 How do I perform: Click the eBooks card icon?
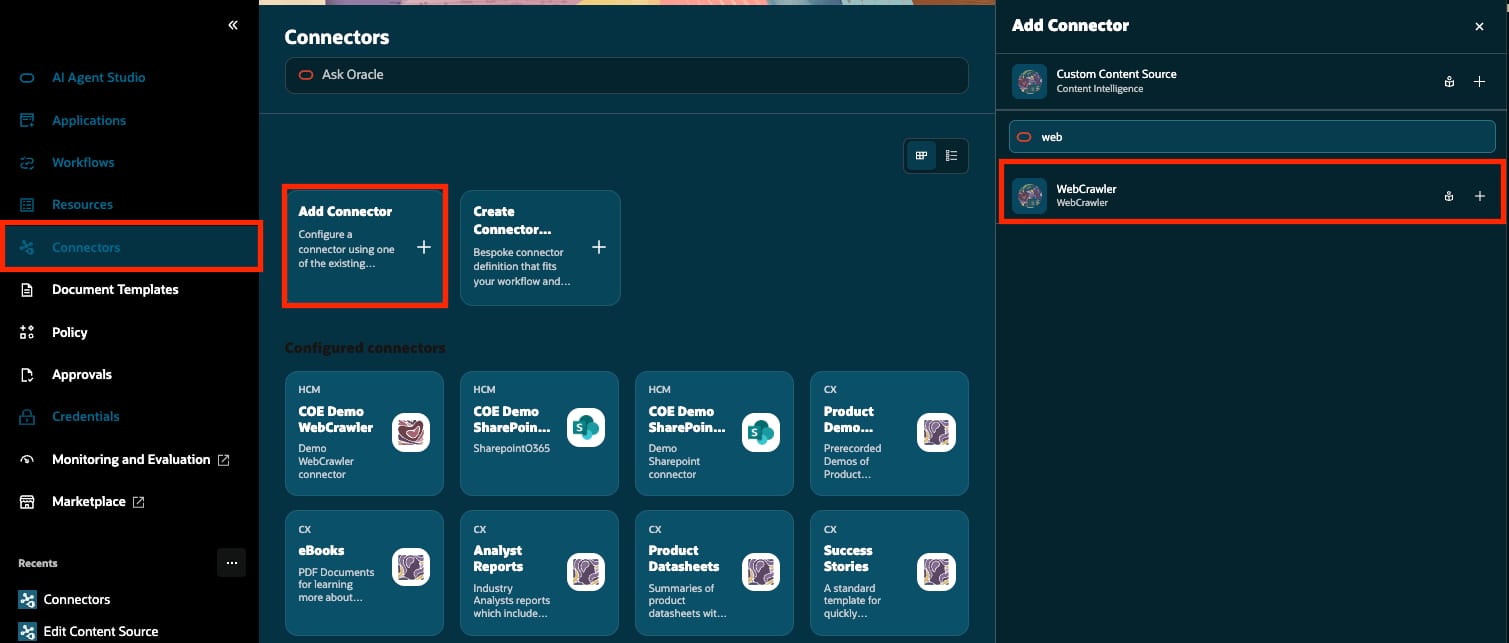tap(411, 567)
